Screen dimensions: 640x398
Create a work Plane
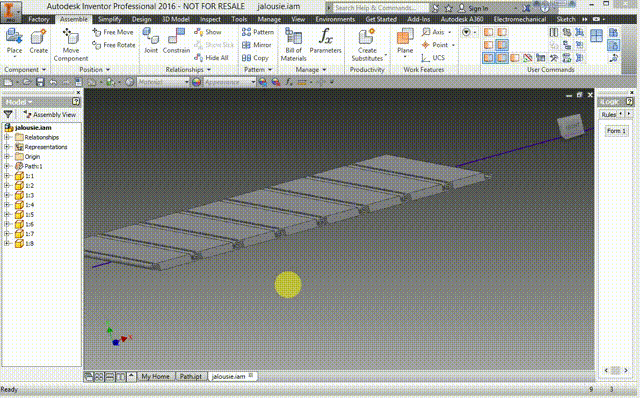click(405, 41)
